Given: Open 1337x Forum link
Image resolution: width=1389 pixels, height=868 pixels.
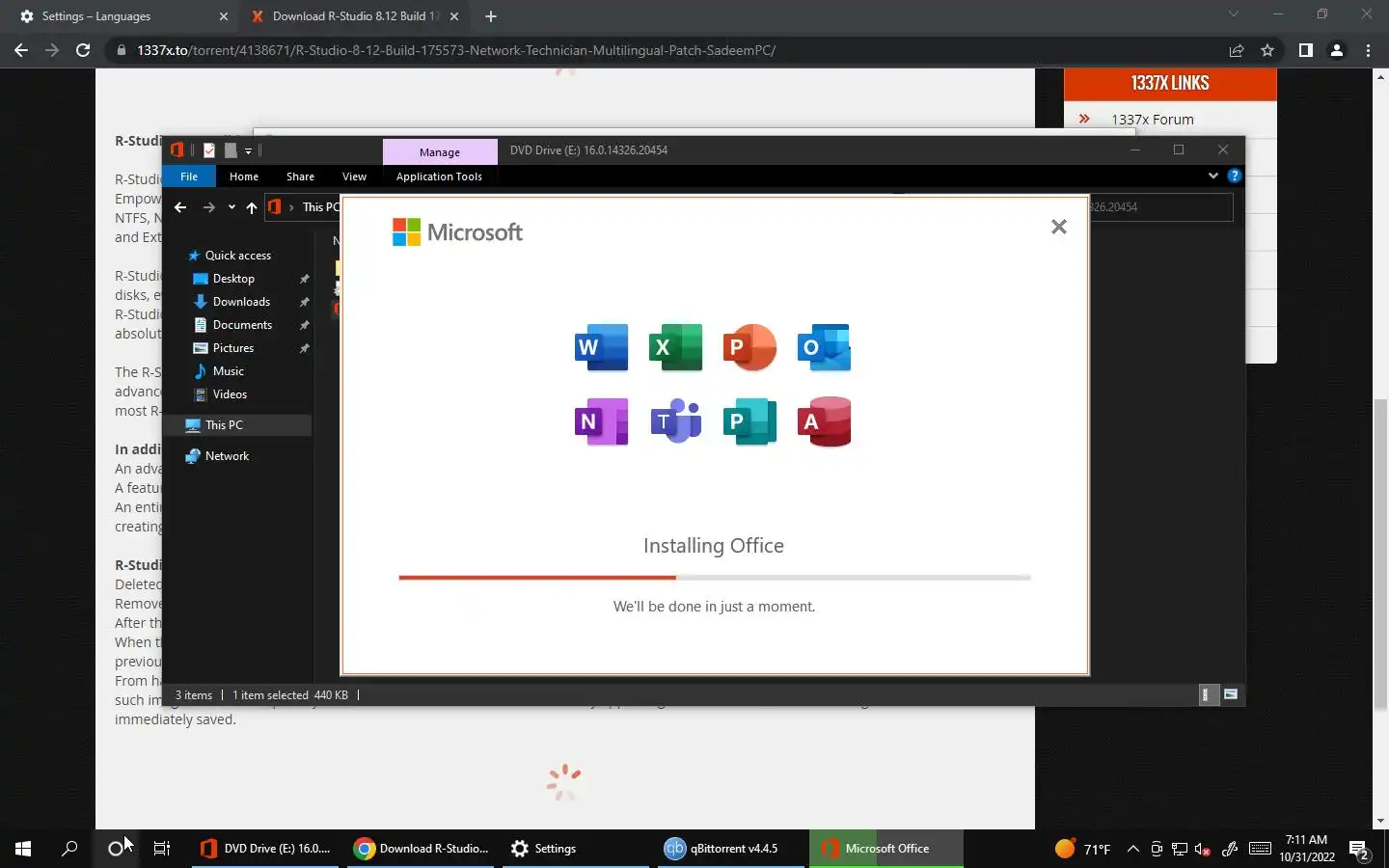Looking at the screenshot, I should (1152, 120).
